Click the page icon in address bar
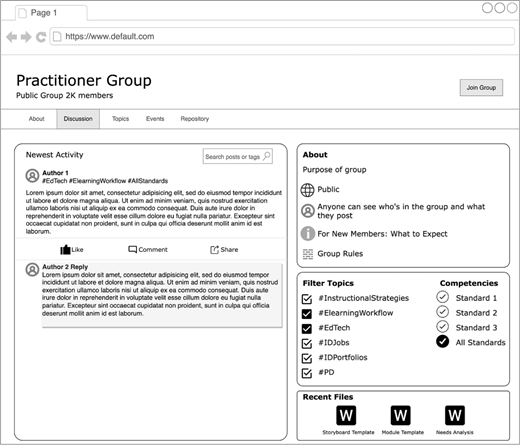Viewport: 520px width, 445px height. point(57,36)
